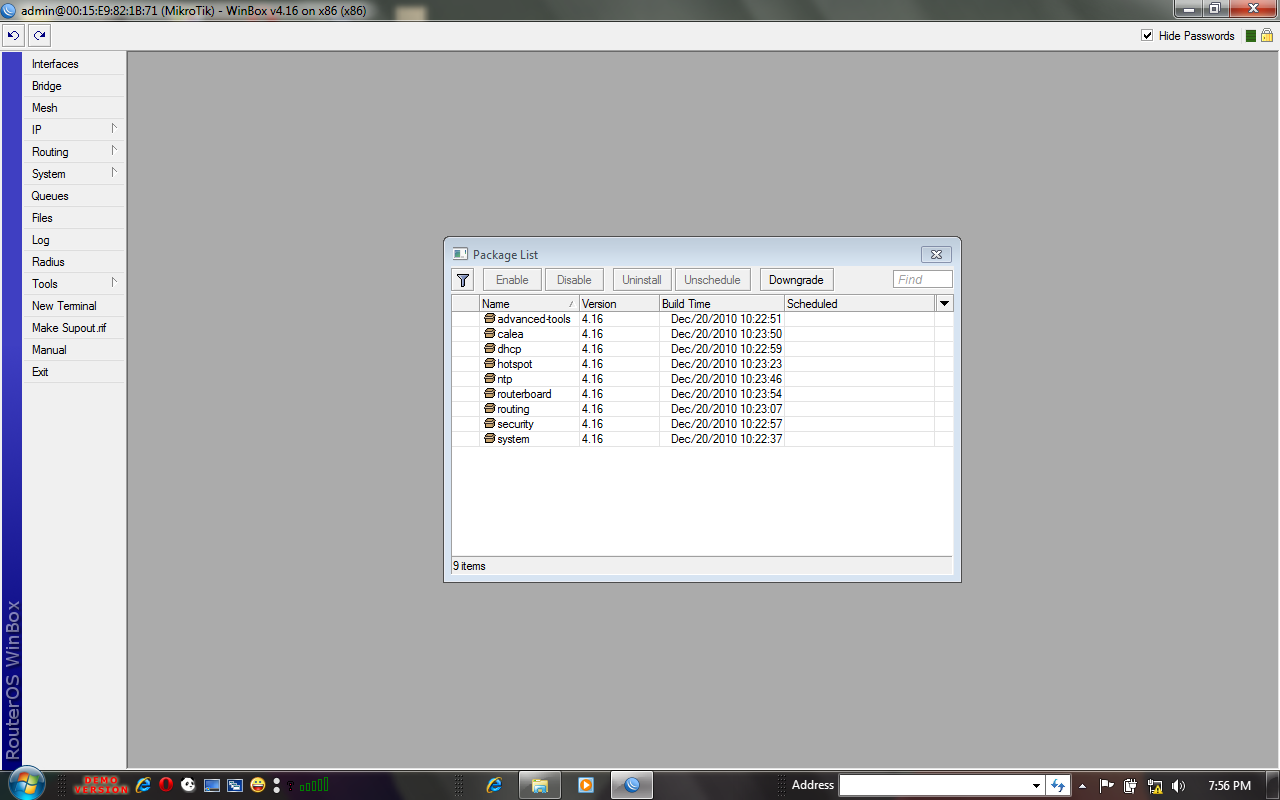Open the Files menu
The height and width of the screenshot is (800, 1280).
(74, 218)
